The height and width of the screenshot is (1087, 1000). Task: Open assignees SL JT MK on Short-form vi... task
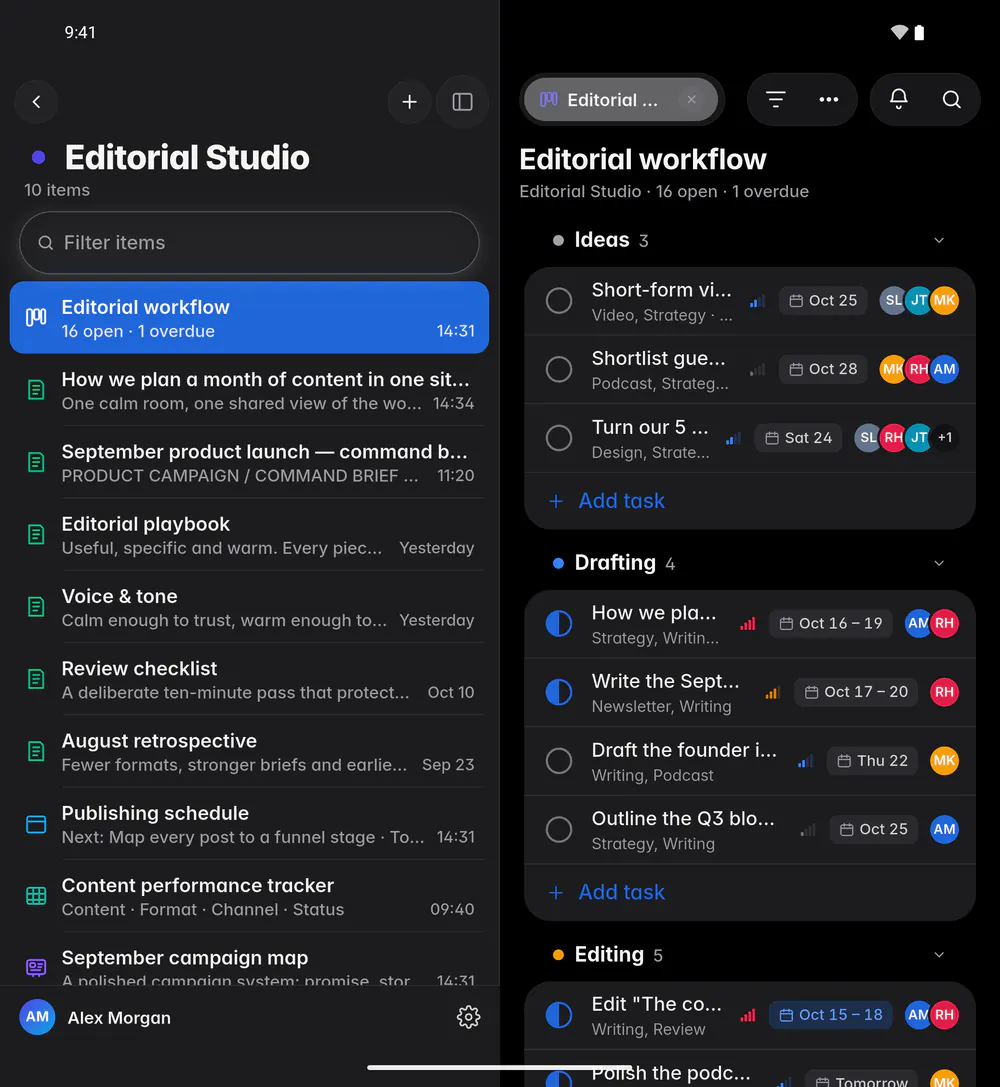(x=919, y=301)
